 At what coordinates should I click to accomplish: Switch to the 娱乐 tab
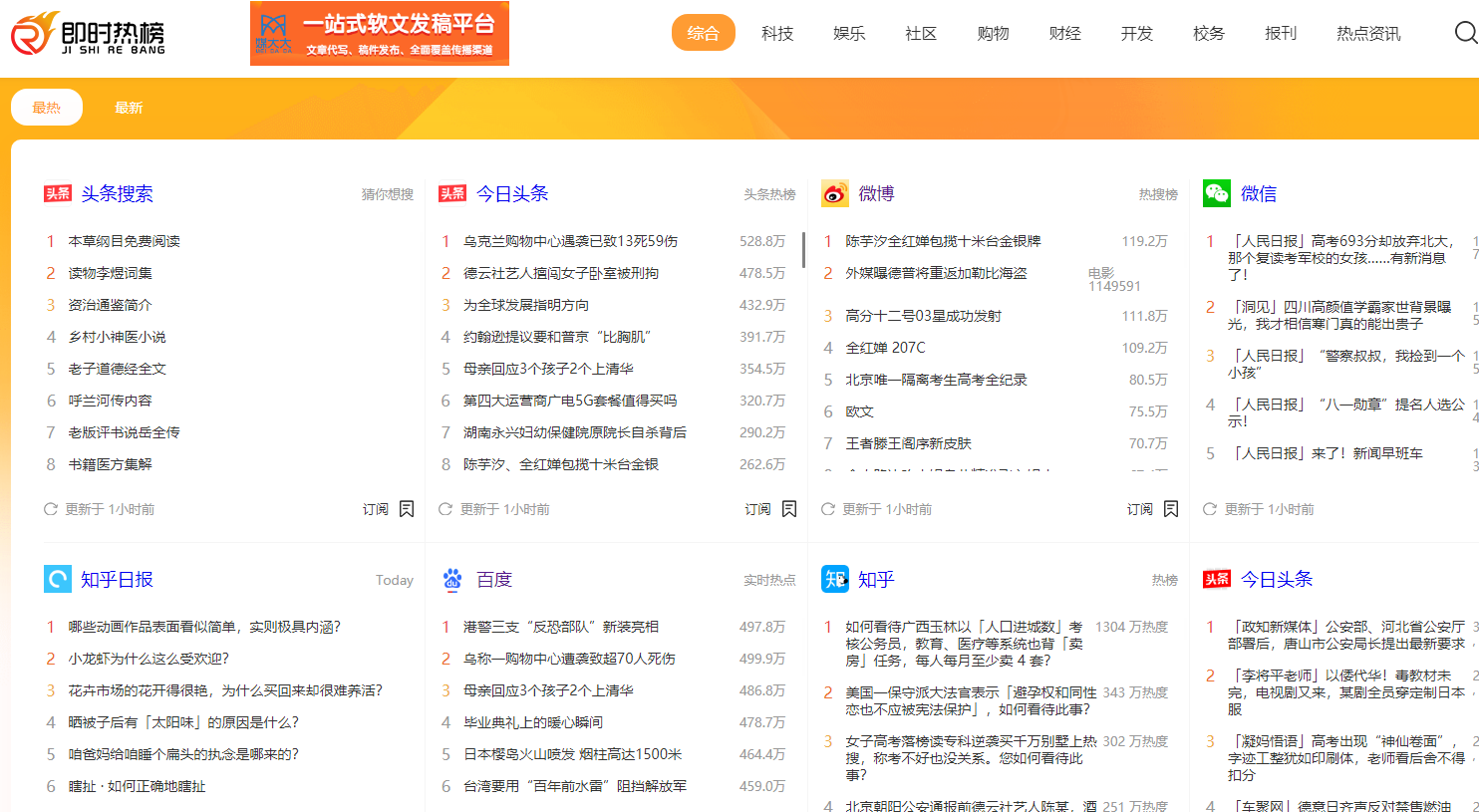849,34
